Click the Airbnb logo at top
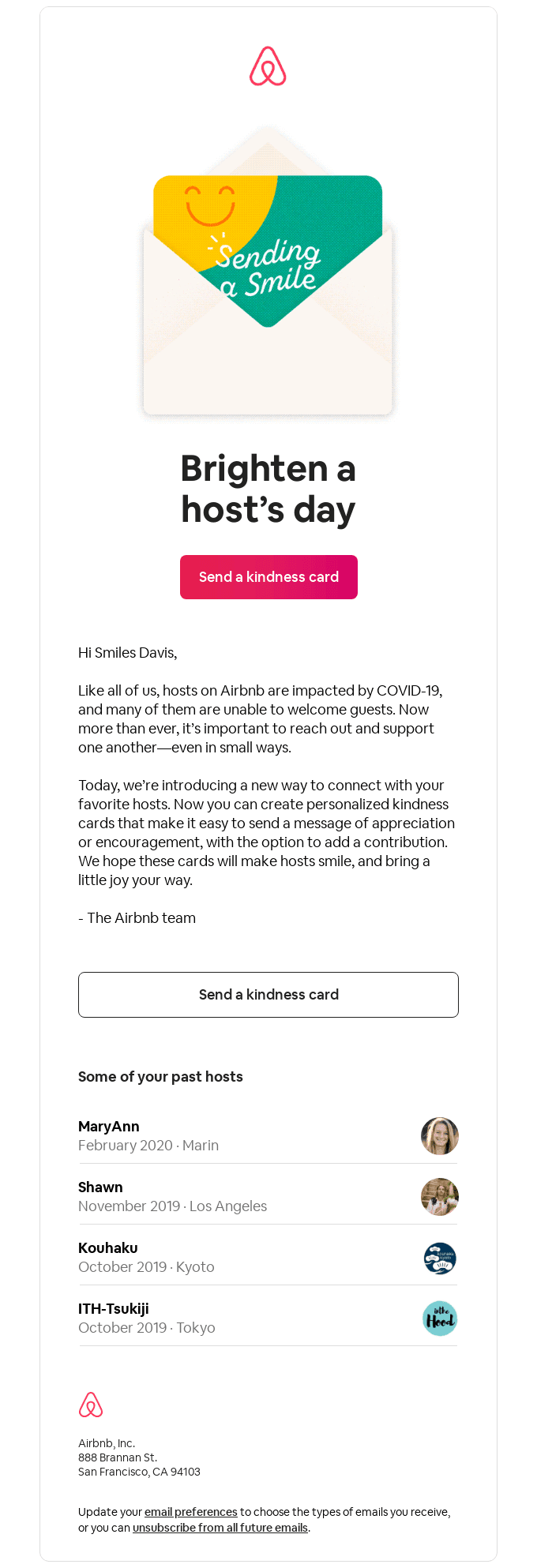 pyautogui.click(x=268, y=66)
